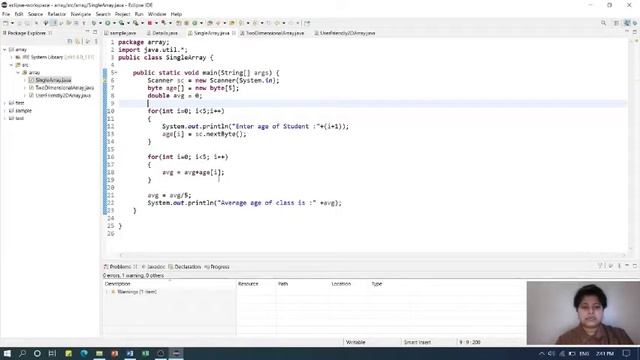This screenshot has width=640, height=360.
Task: Click the Save All toolbar icon
Action: point(27,23)
